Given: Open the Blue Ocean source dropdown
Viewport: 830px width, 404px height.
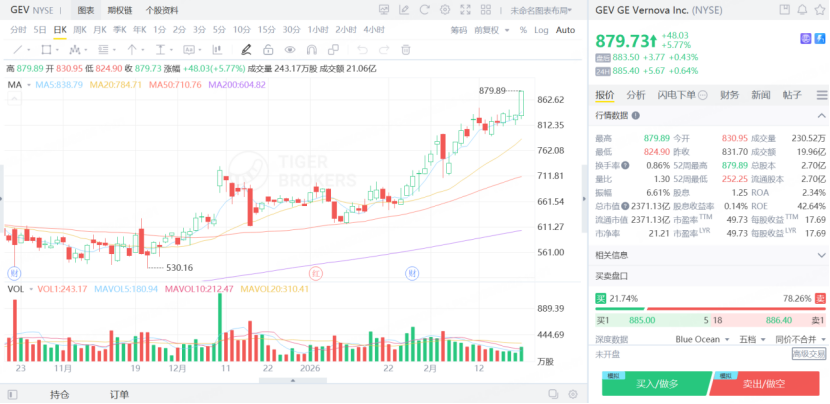Looking at the screenshot, I should pyautogui.click(x=702, y=339).
